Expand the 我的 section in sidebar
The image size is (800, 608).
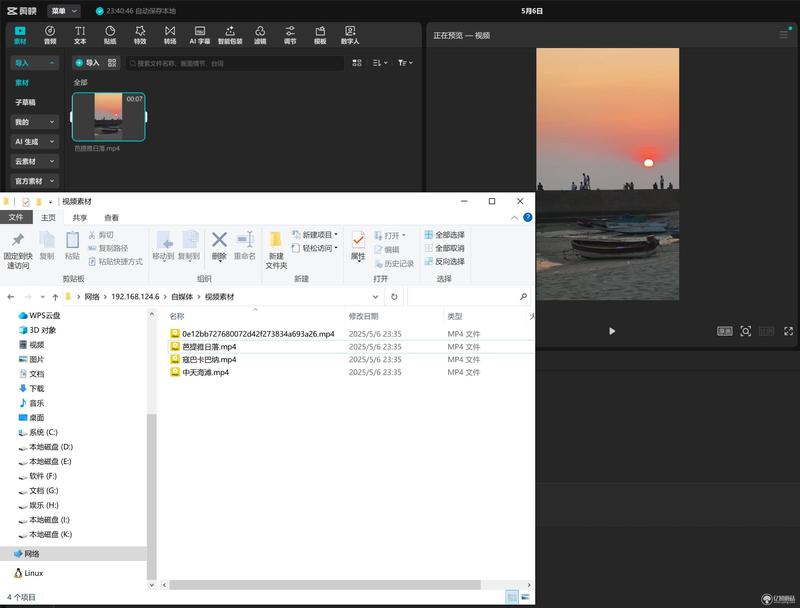[34, 122]
